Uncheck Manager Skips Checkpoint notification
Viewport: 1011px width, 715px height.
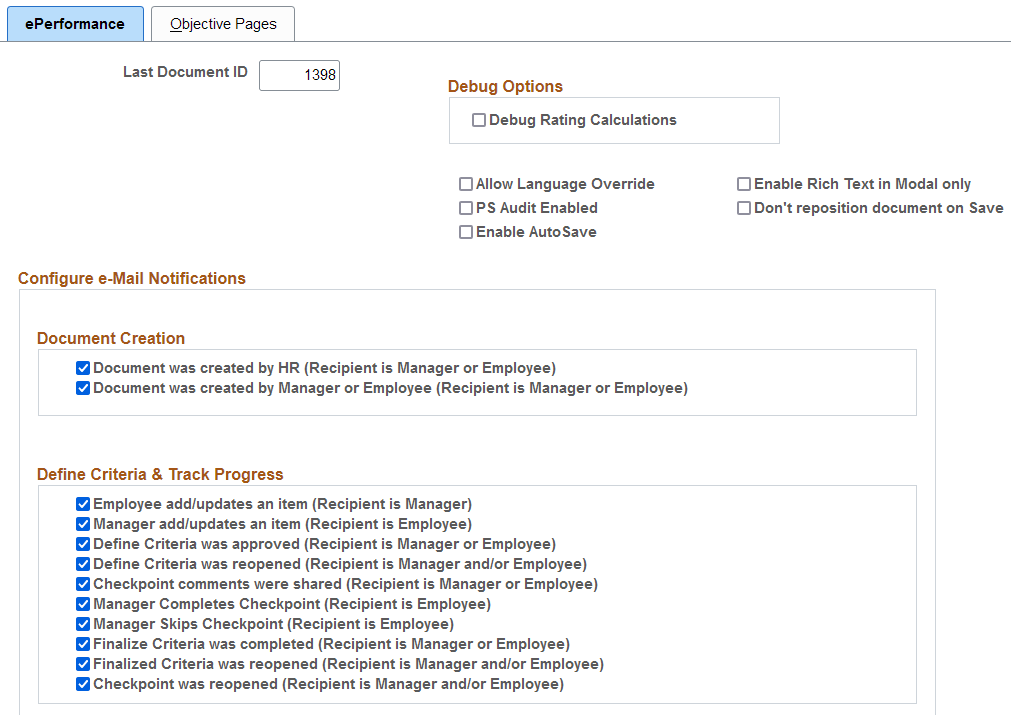tap(83, 624)
